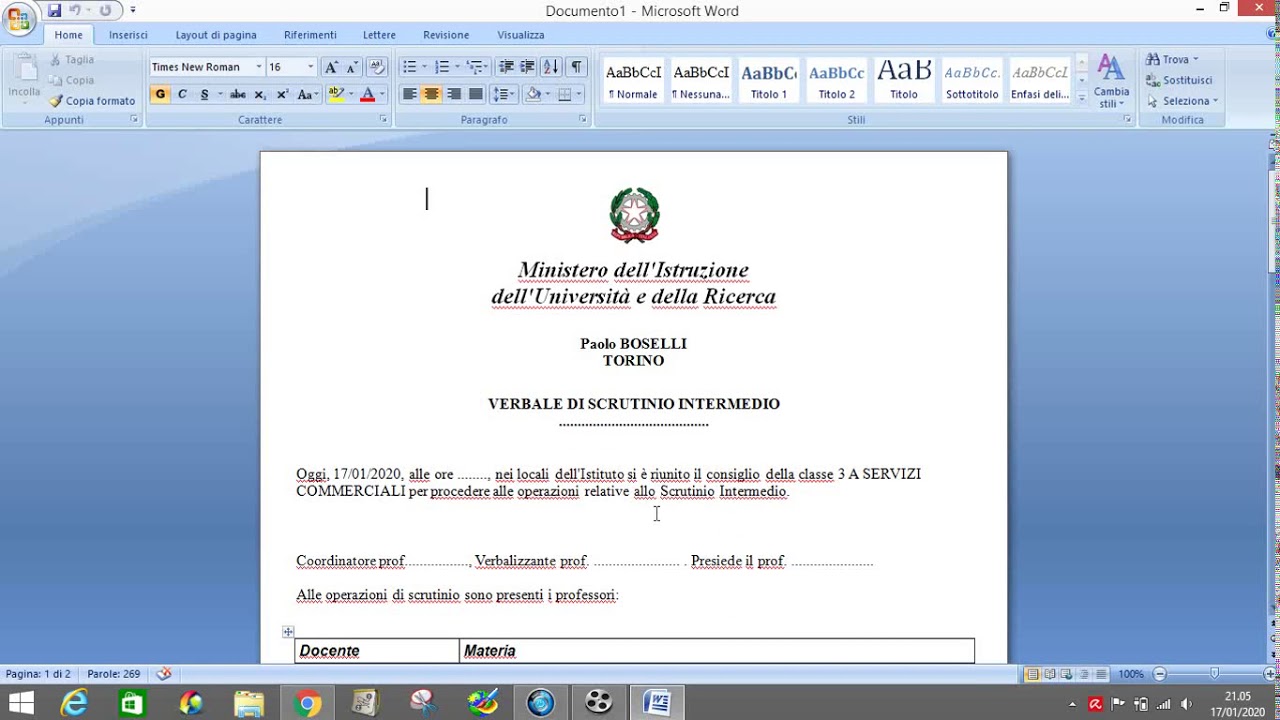Toggle bold (G) formatting
This screenshot has width=1280, height=720.
point(160,94)
